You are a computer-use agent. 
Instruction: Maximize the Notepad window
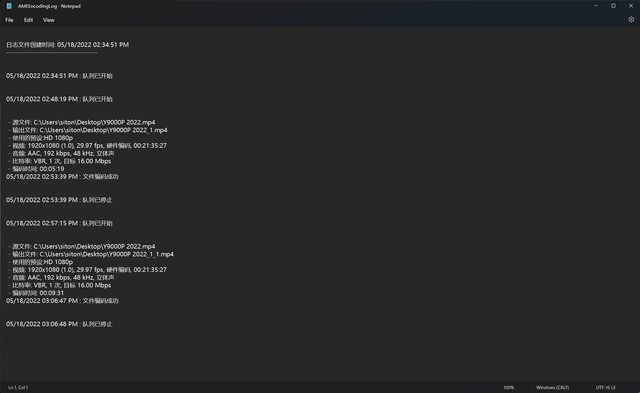613,6
